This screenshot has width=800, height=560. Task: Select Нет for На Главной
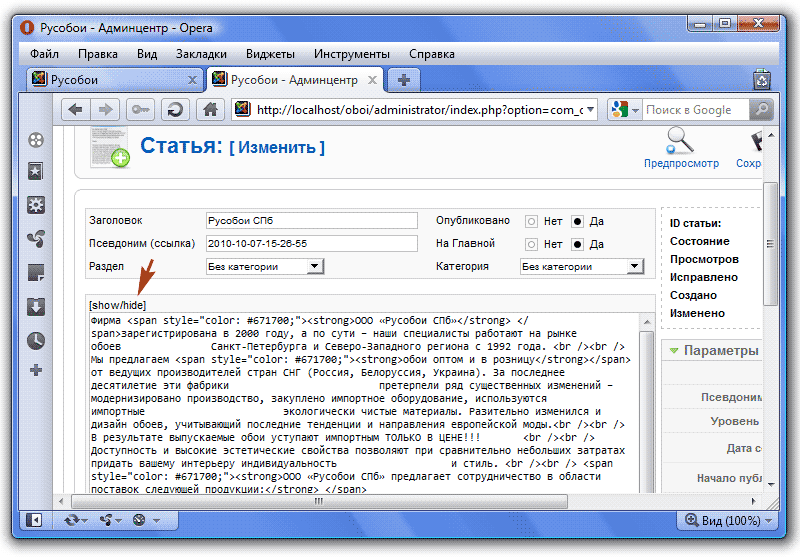532,244
